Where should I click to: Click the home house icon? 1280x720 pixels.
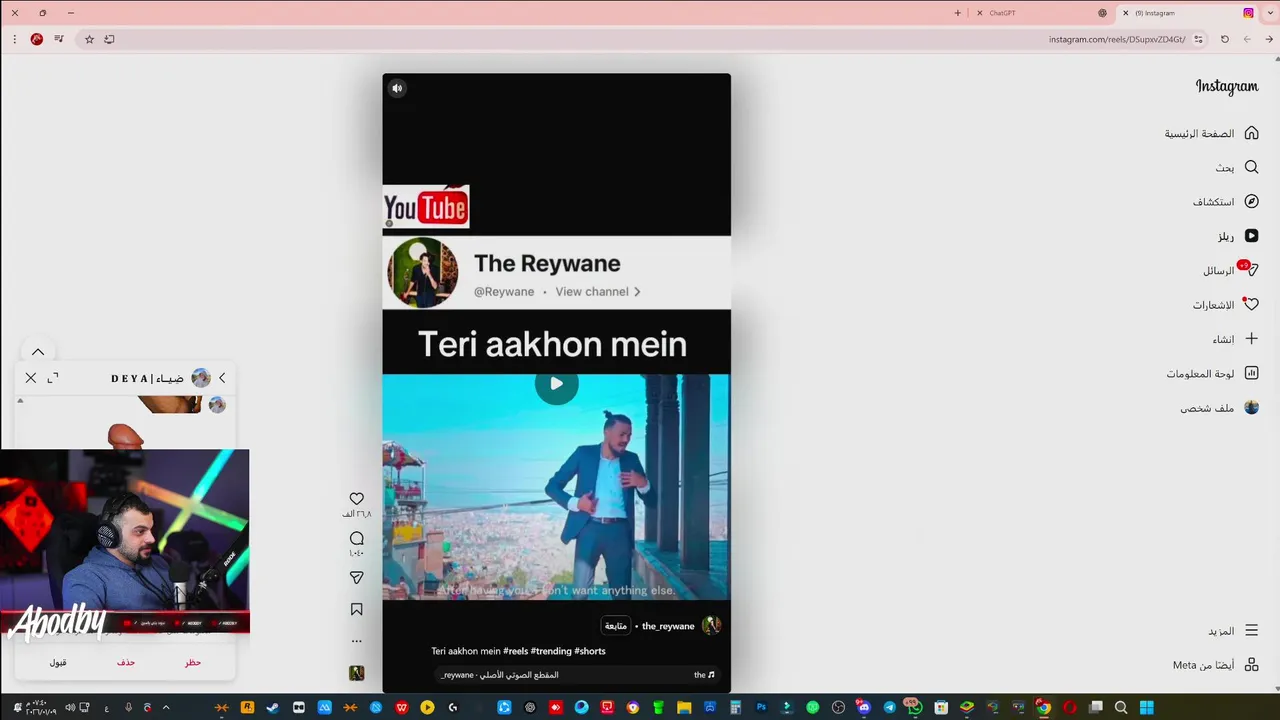tap(1251, 133)
